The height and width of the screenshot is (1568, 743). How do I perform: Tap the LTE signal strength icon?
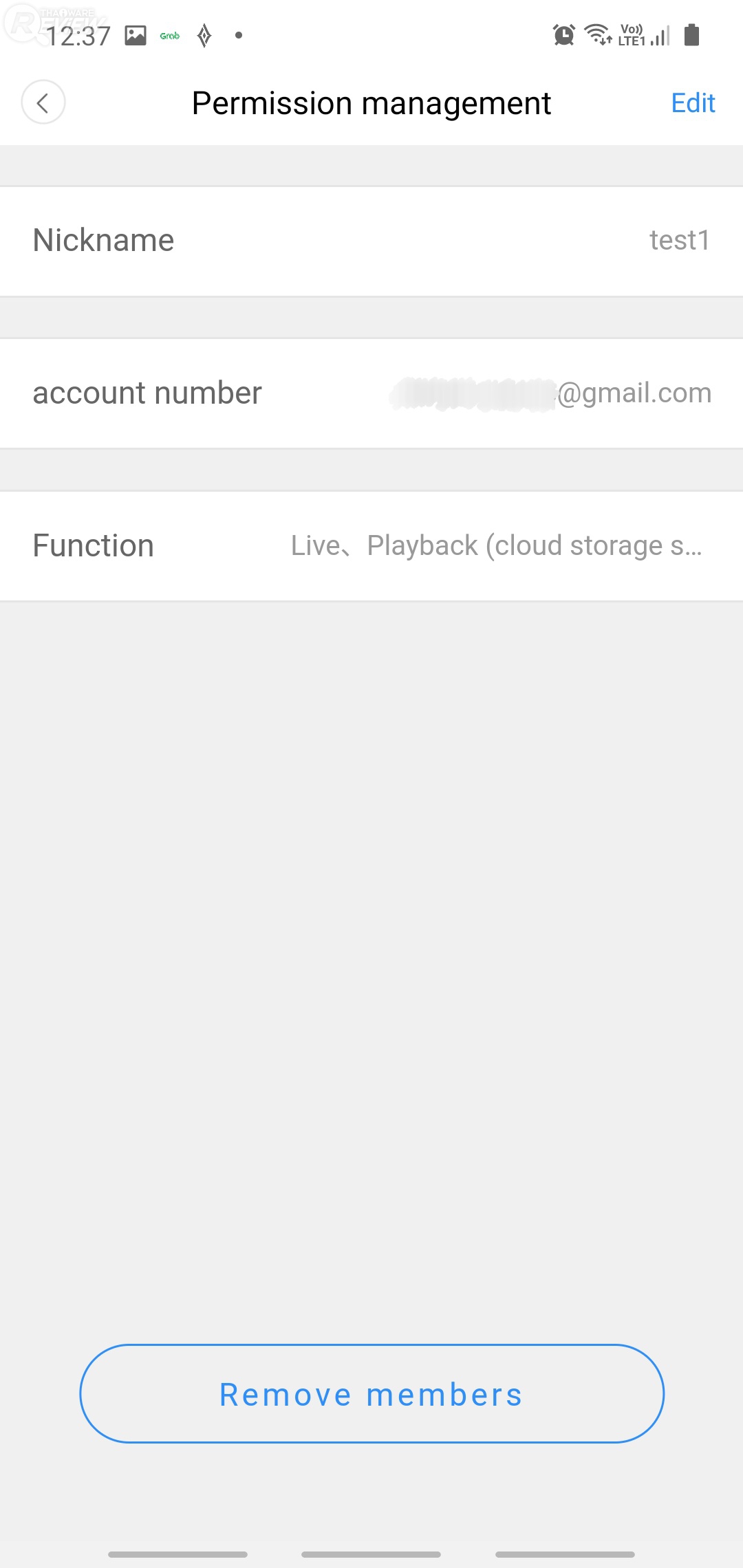coord(645,34)
